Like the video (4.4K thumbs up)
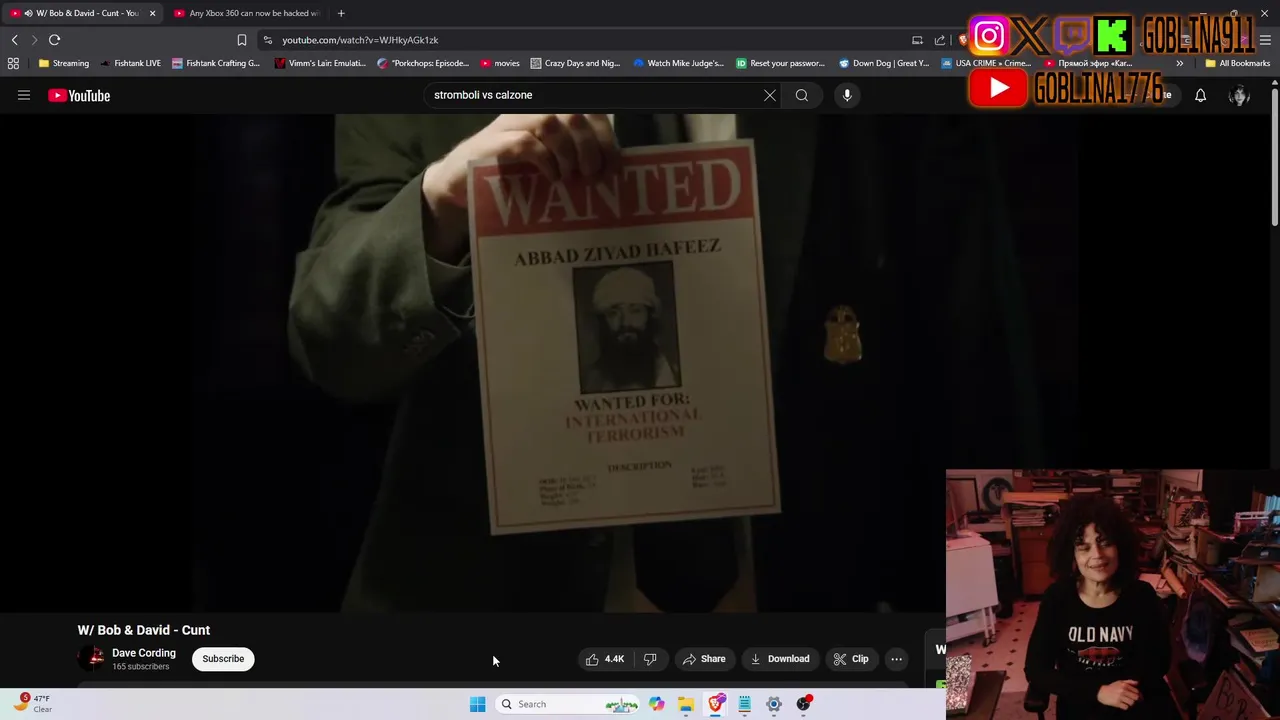This screenshot has width=1280, height=720. point(605,659)
